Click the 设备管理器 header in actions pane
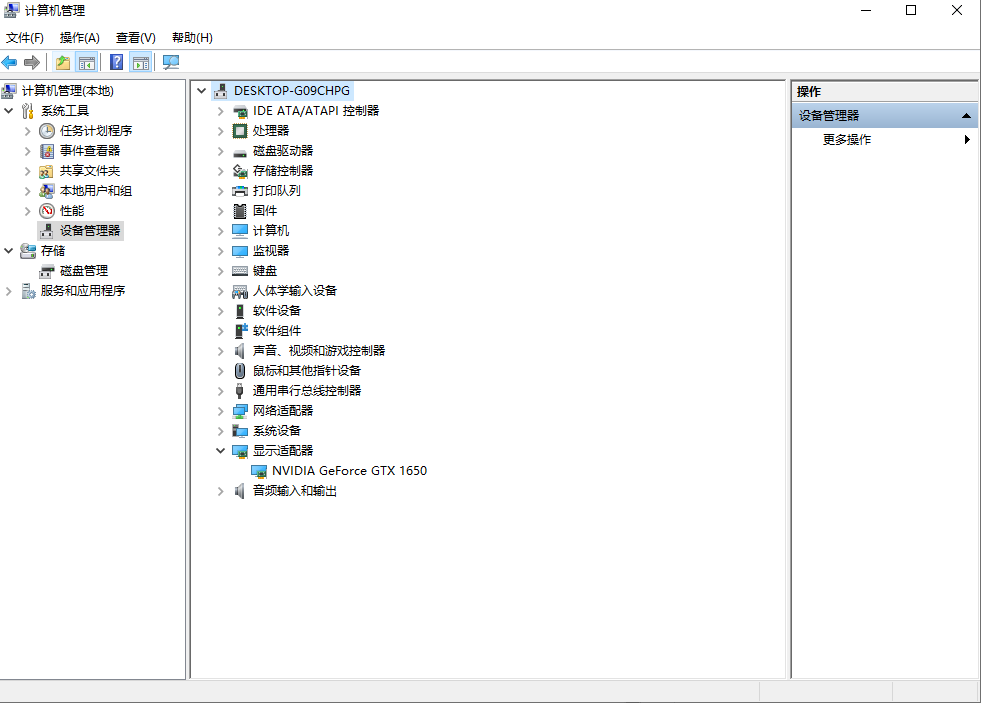 885,116
